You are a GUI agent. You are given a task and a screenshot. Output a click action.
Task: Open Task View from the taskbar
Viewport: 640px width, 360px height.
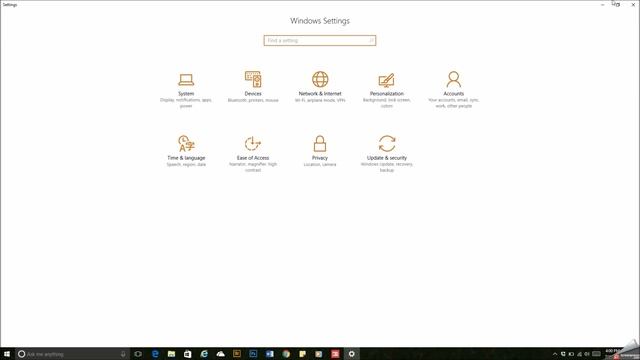[x=138, y=354]
